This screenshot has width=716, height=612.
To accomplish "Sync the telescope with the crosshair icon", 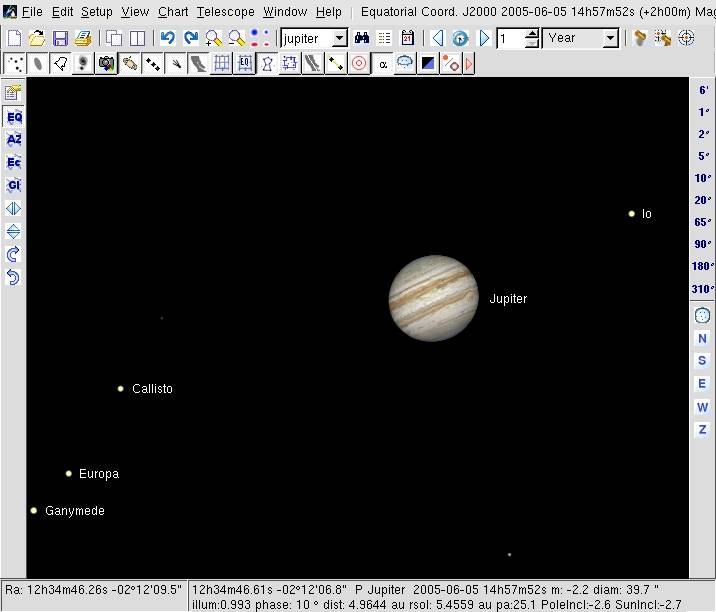I will 686,38.
